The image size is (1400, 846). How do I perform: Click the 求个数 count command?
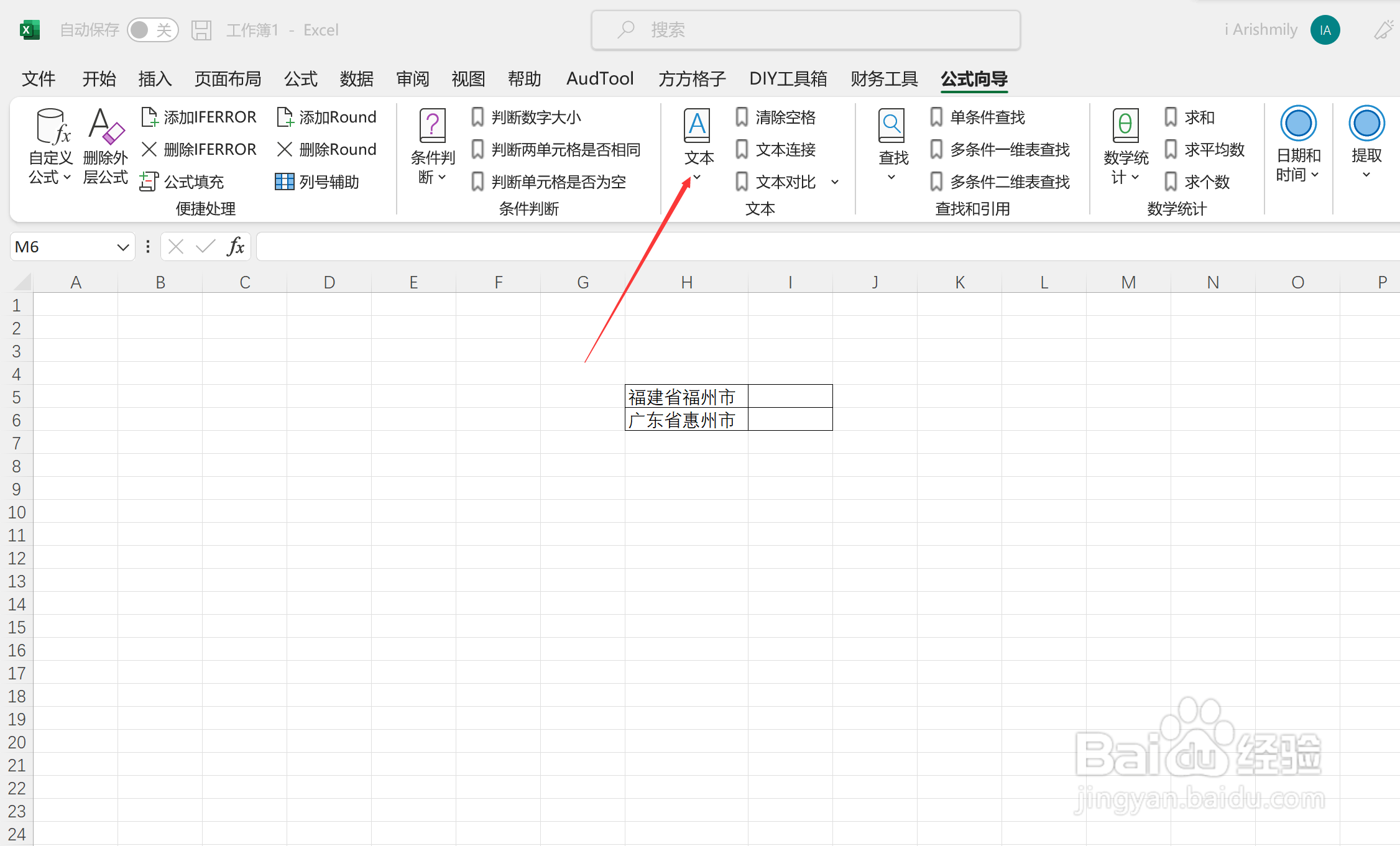(x=1197, y=182)
